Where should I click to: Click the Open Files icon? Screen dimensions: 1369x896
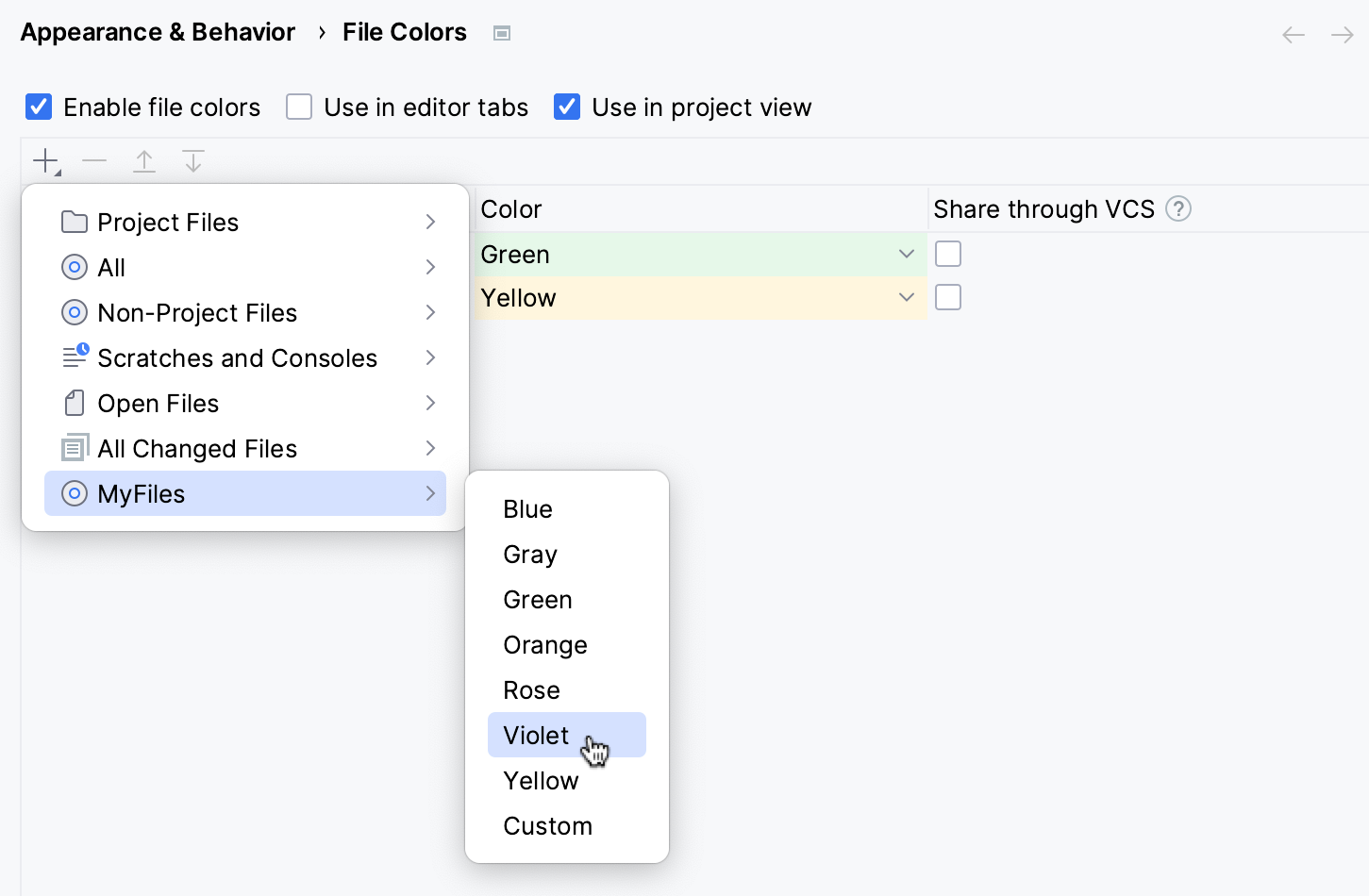click(x=75, y=403)
